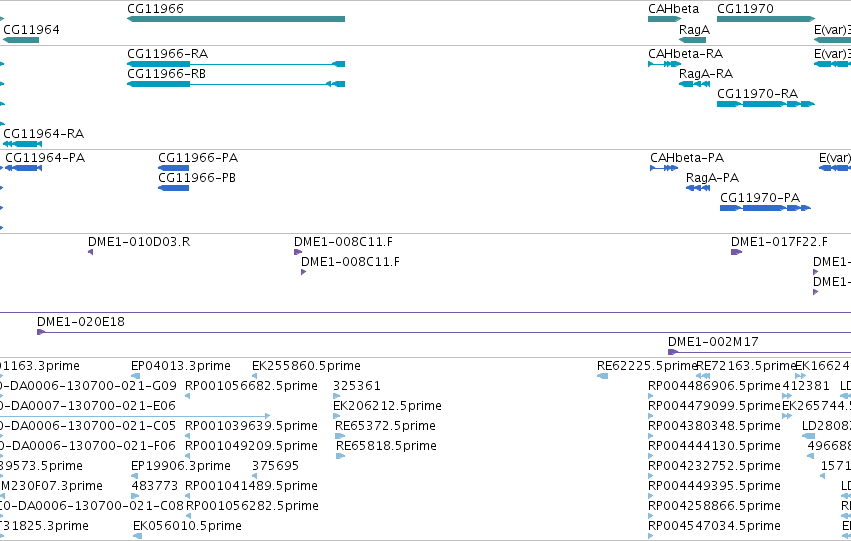Click the CG11966-PB protein bar
851x541 pixels.
pos(174,188)
